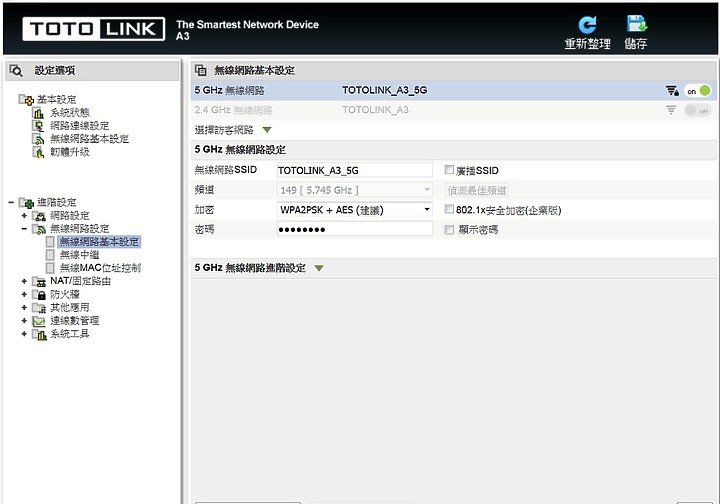
Task: Click the panel icon beside 無線網路基本設定 header
Action: click(x=201, y=70)
